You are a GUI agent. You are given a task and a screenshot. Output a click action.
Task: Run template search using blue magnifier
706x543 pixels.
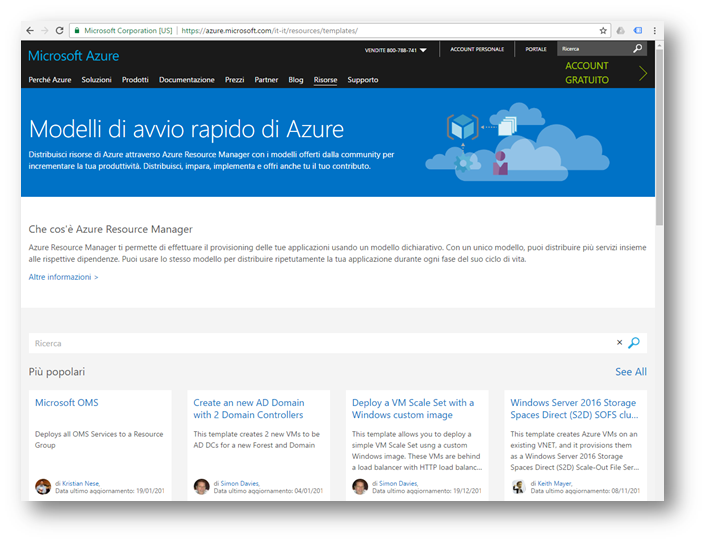coord(634,343)
